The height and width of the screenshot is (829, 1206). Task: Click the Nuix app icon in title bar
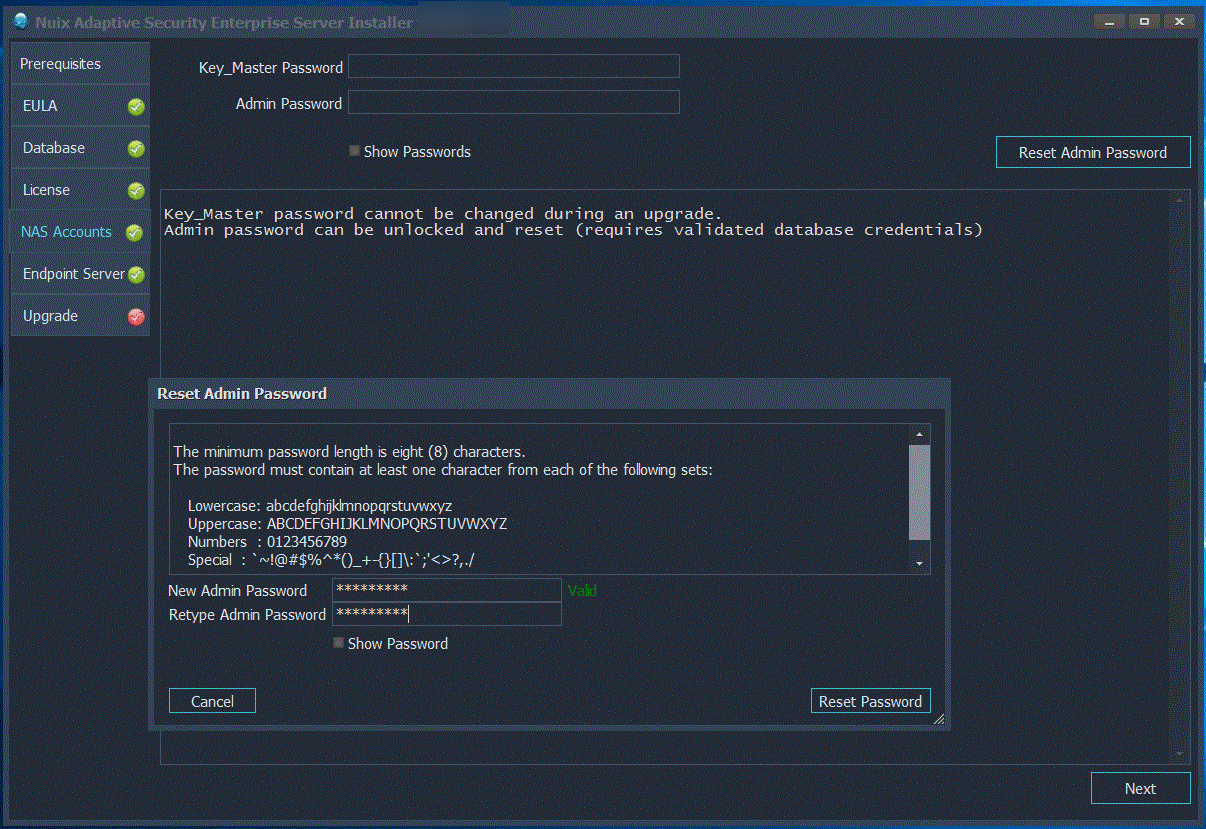pyautogui.click(x=20, y=21)
